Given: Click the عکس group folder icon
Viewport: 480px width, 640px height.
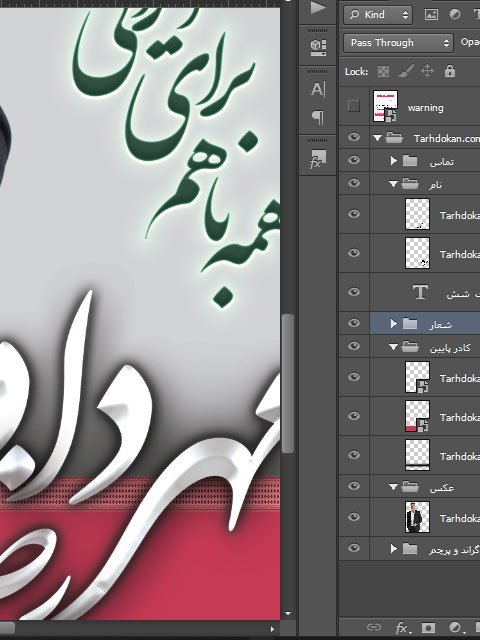Looking at the screenshot, I should pyautogui.click(x=410, y=487).
